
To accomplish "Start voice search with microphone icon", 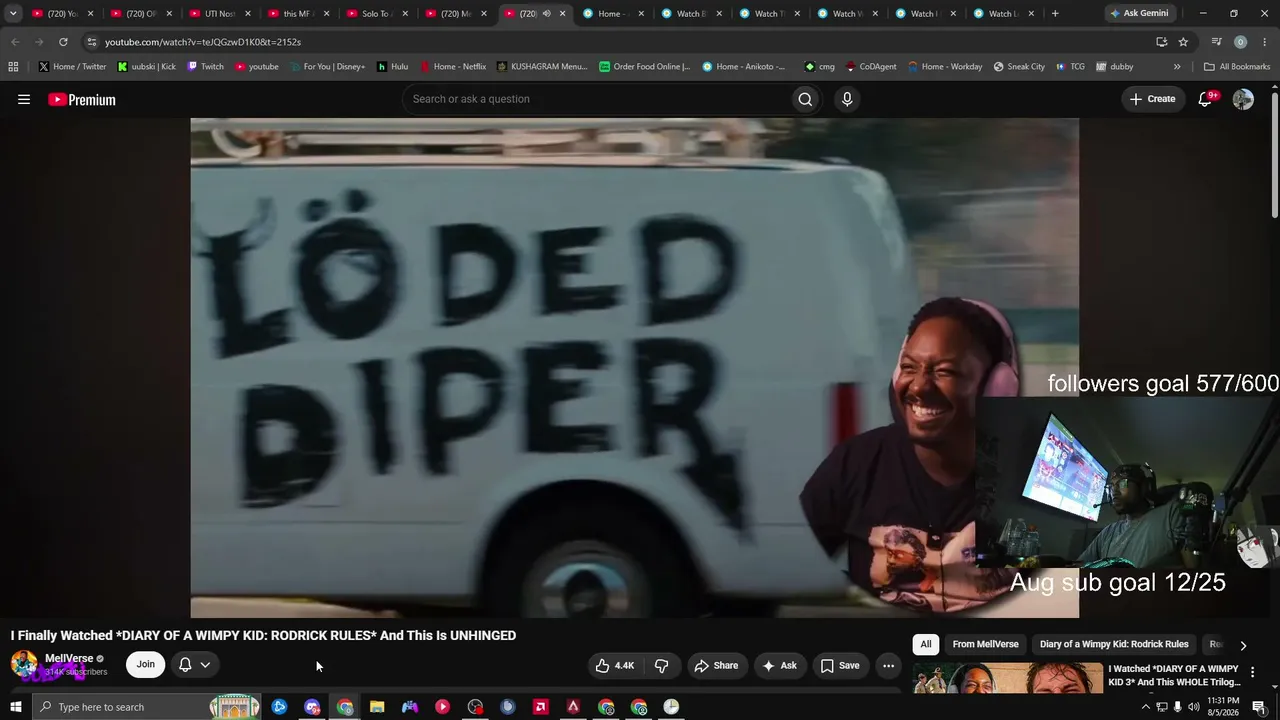I will coord(847,99).
